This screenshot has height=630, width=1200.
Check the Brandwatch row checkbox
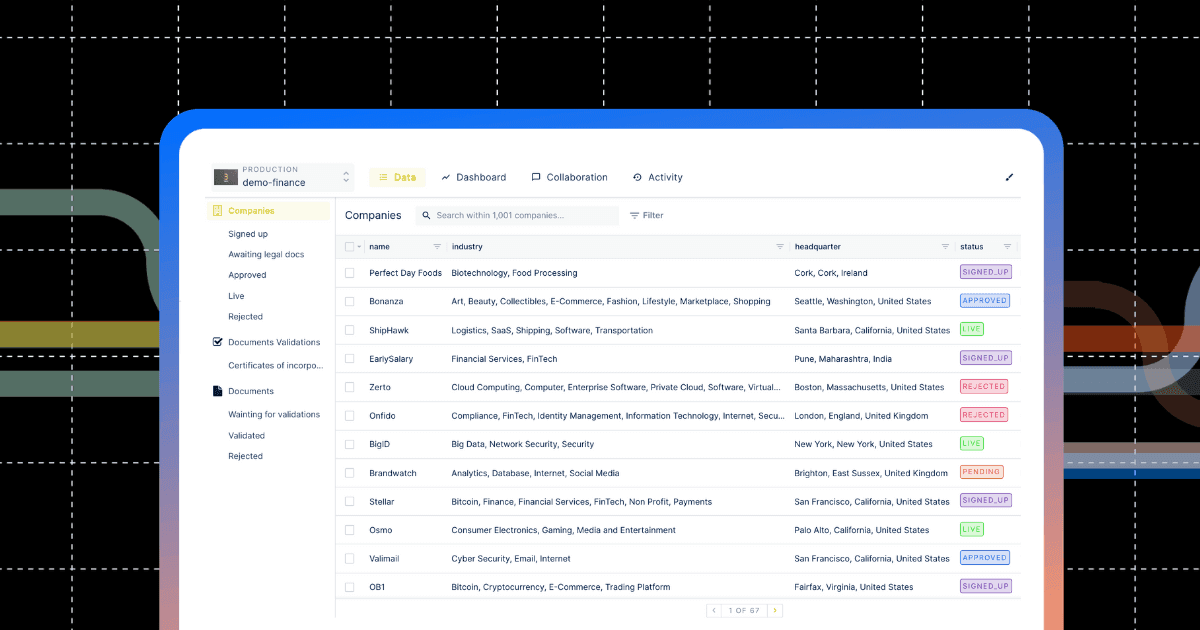(350, 473)
